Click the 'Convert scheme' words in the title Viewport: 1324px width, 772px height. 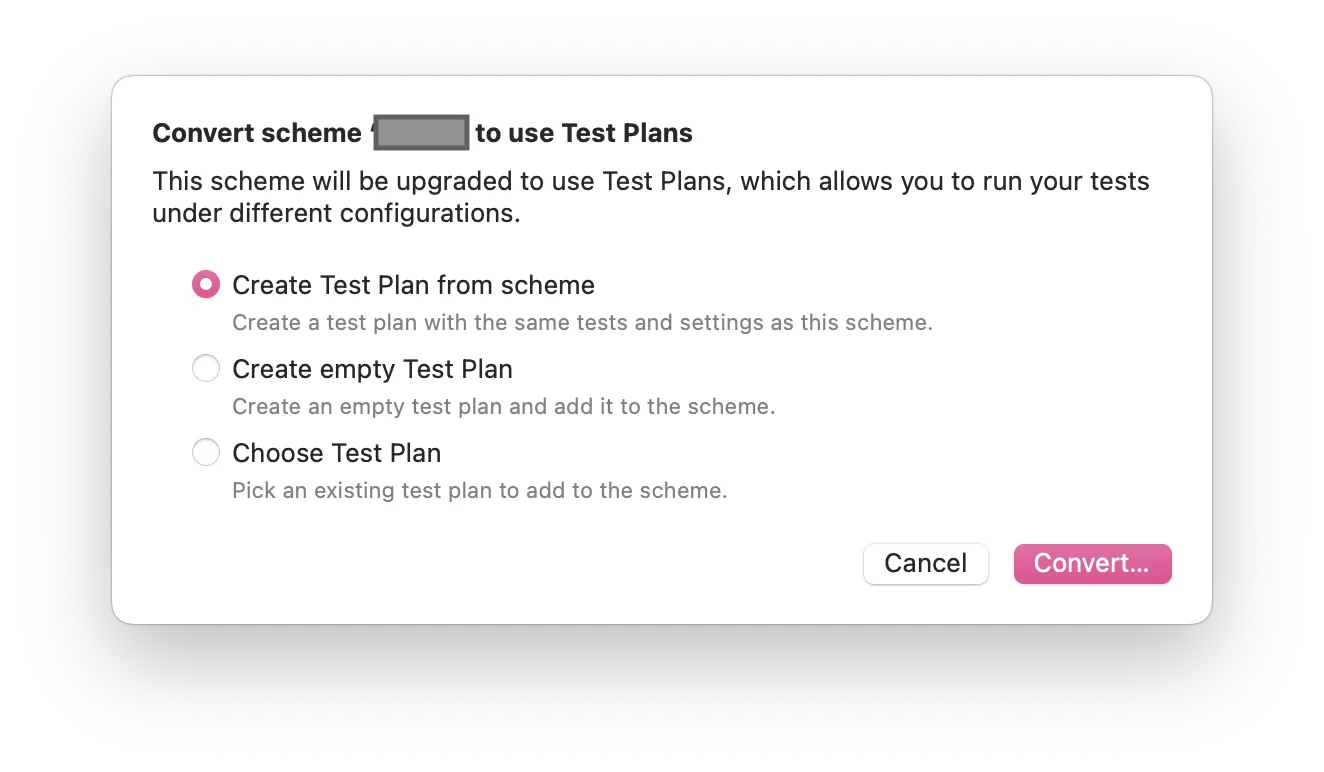256,133
